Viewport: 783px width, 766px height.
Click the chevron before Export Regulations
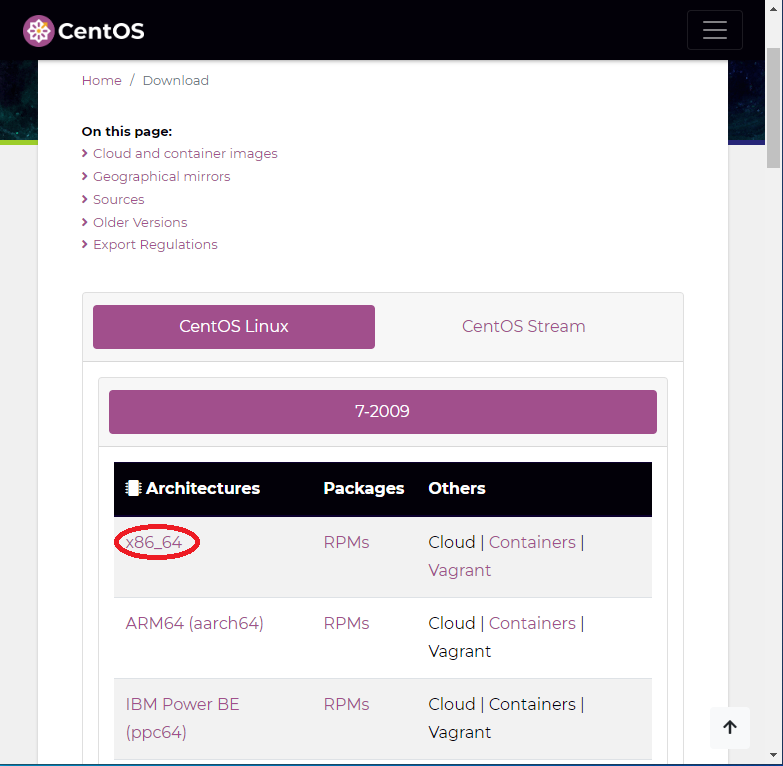tap(85, 244)
